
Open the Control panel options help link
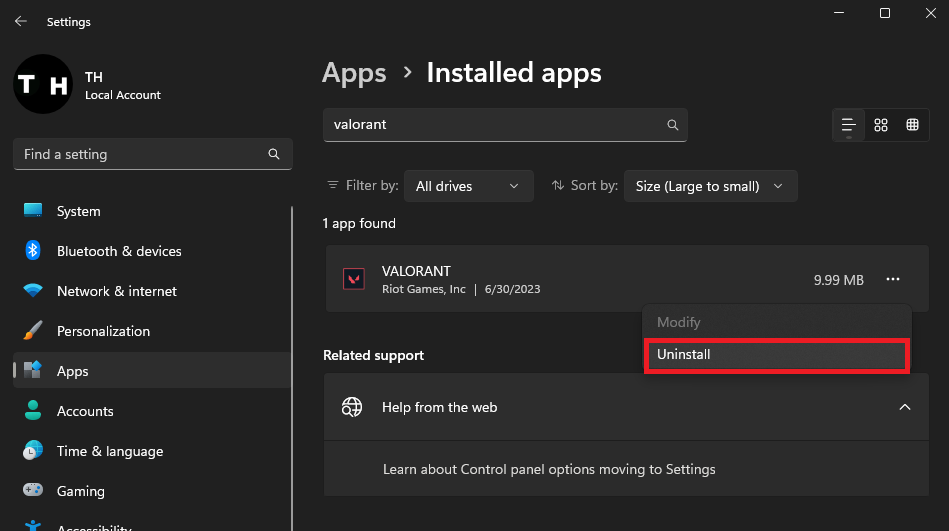point(549,469)
